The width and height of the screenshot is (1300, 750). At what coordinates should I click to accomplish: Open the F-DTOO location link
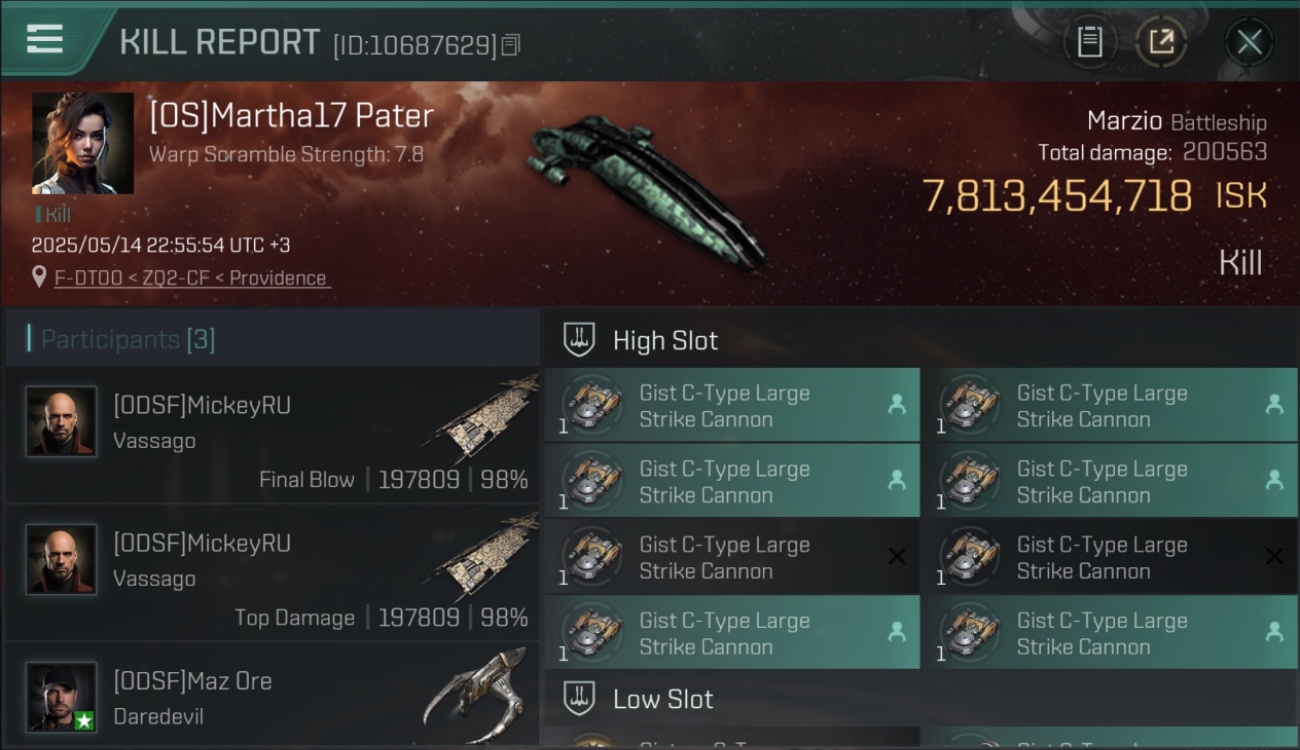tap(191, 278)
